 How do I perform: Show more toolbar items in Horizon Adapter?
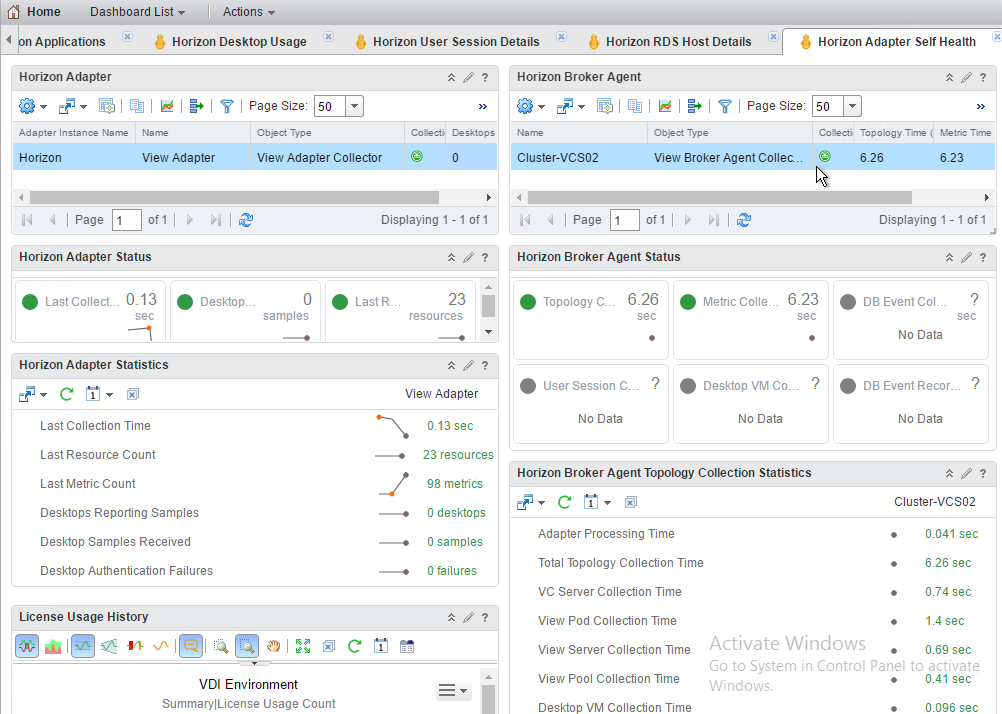point(482,107)
